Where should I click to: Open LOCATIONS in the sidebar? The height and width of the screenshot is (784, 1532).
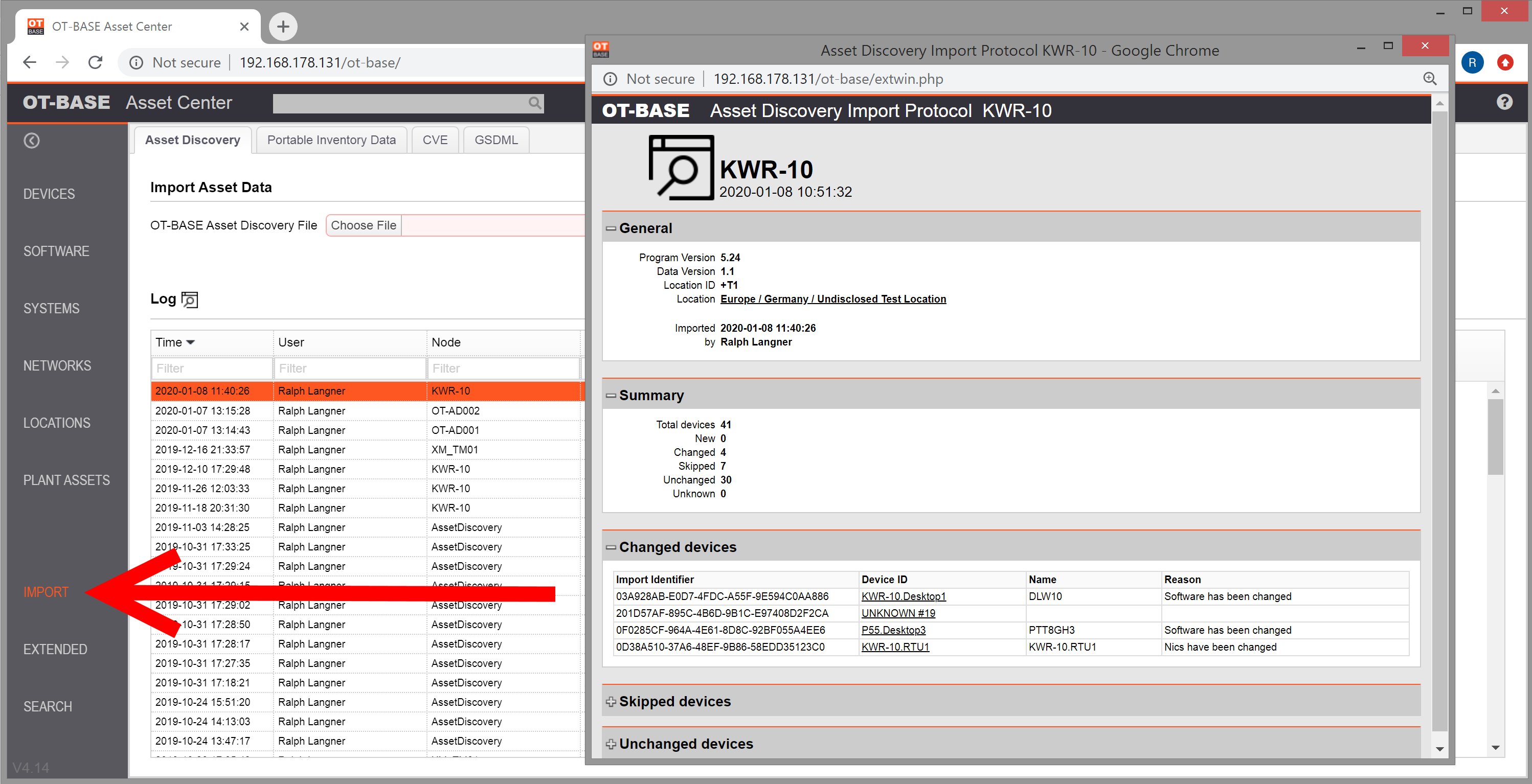click(x=56, y=423)
